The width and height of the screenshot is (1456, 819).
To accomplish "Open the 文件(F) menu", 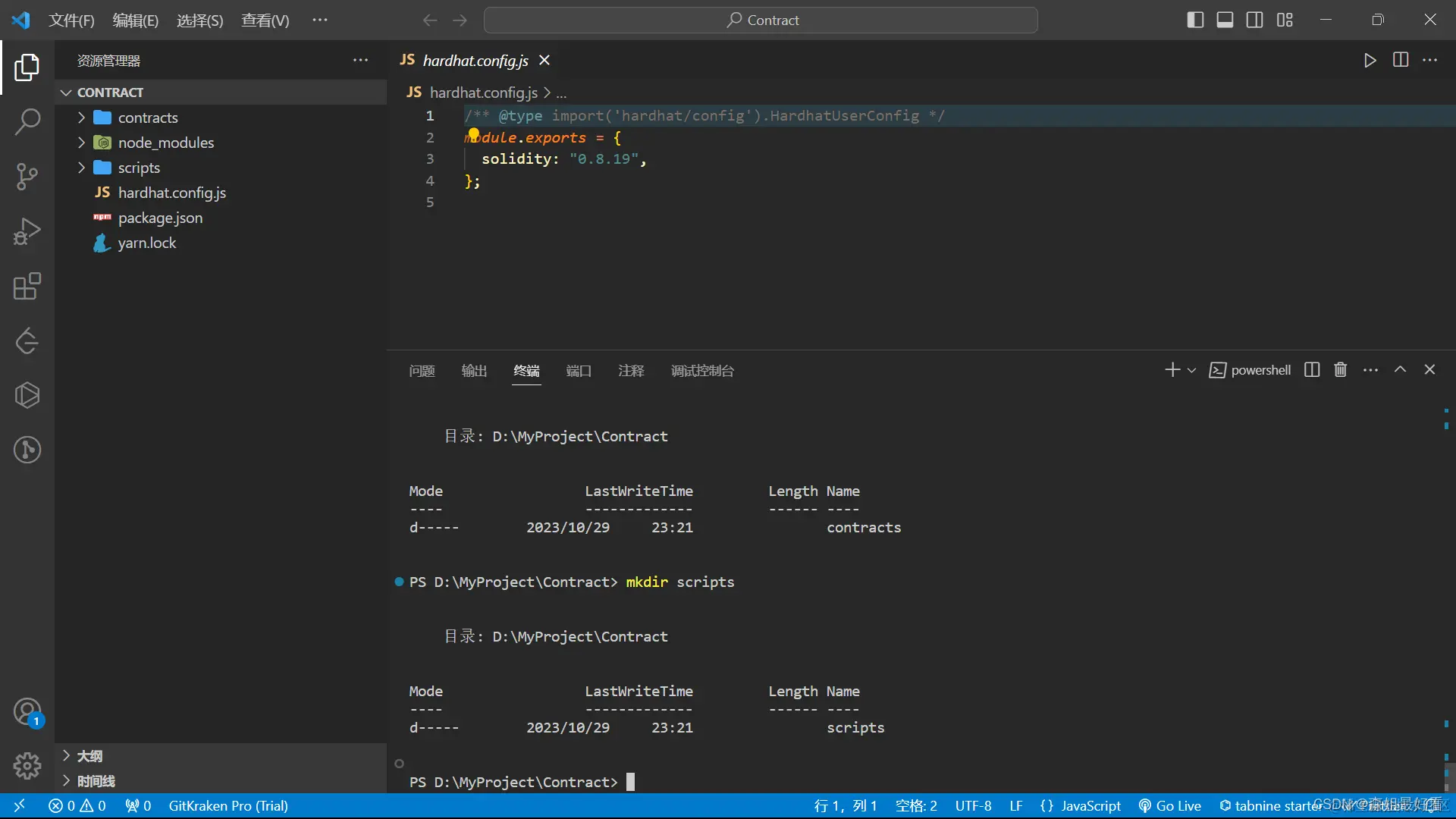I will pyautogui.click(x=71, y=20).
